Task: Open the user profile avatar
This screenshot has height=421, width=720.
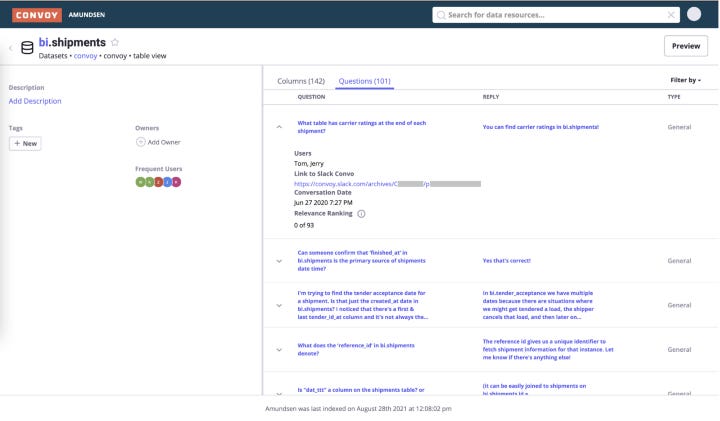Action: pos(694,14)
